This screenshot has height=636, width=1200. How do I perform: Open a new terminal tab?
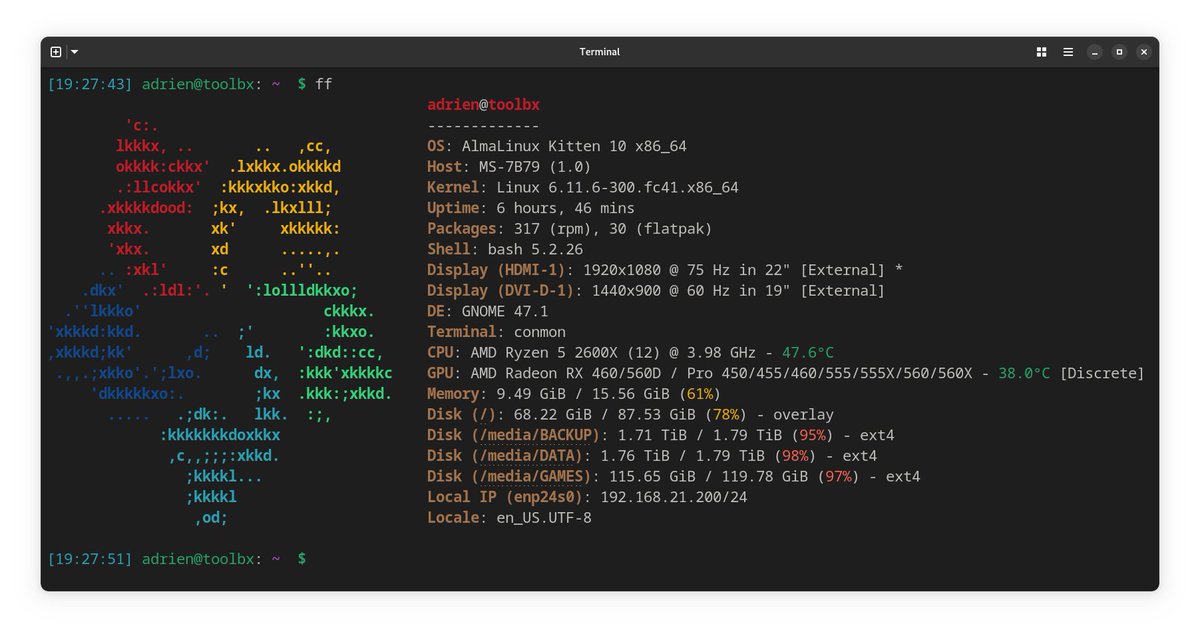(x=56, y=52)
